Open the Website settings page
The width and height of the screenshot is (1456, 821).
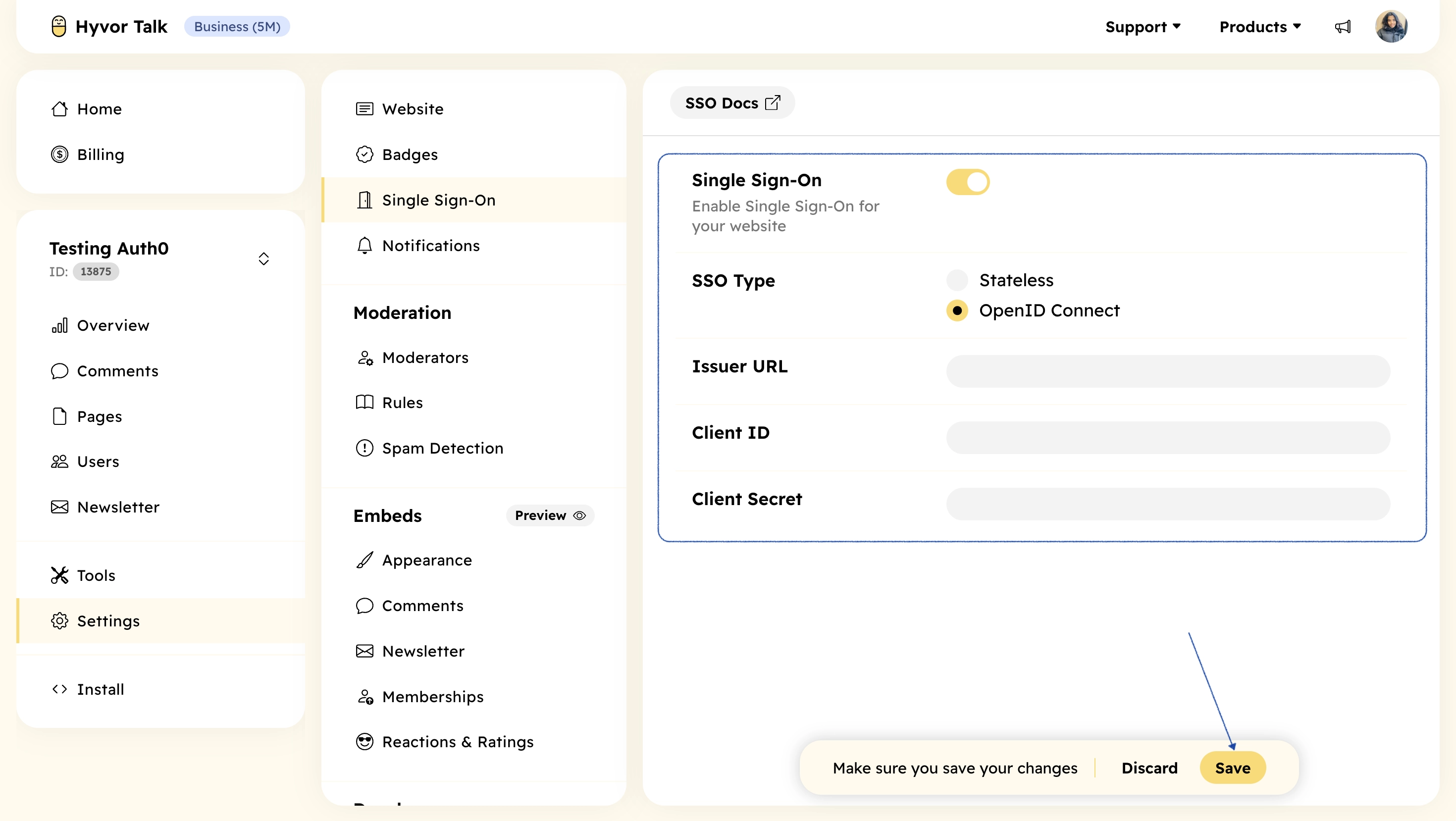473,109
